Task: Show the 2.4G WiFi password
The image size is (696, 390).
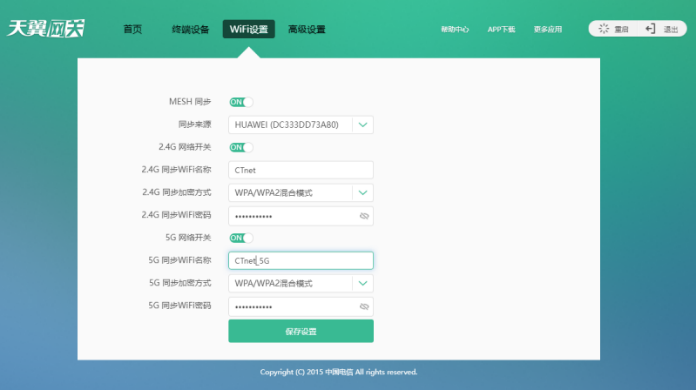Action: (x=364, y=216)
